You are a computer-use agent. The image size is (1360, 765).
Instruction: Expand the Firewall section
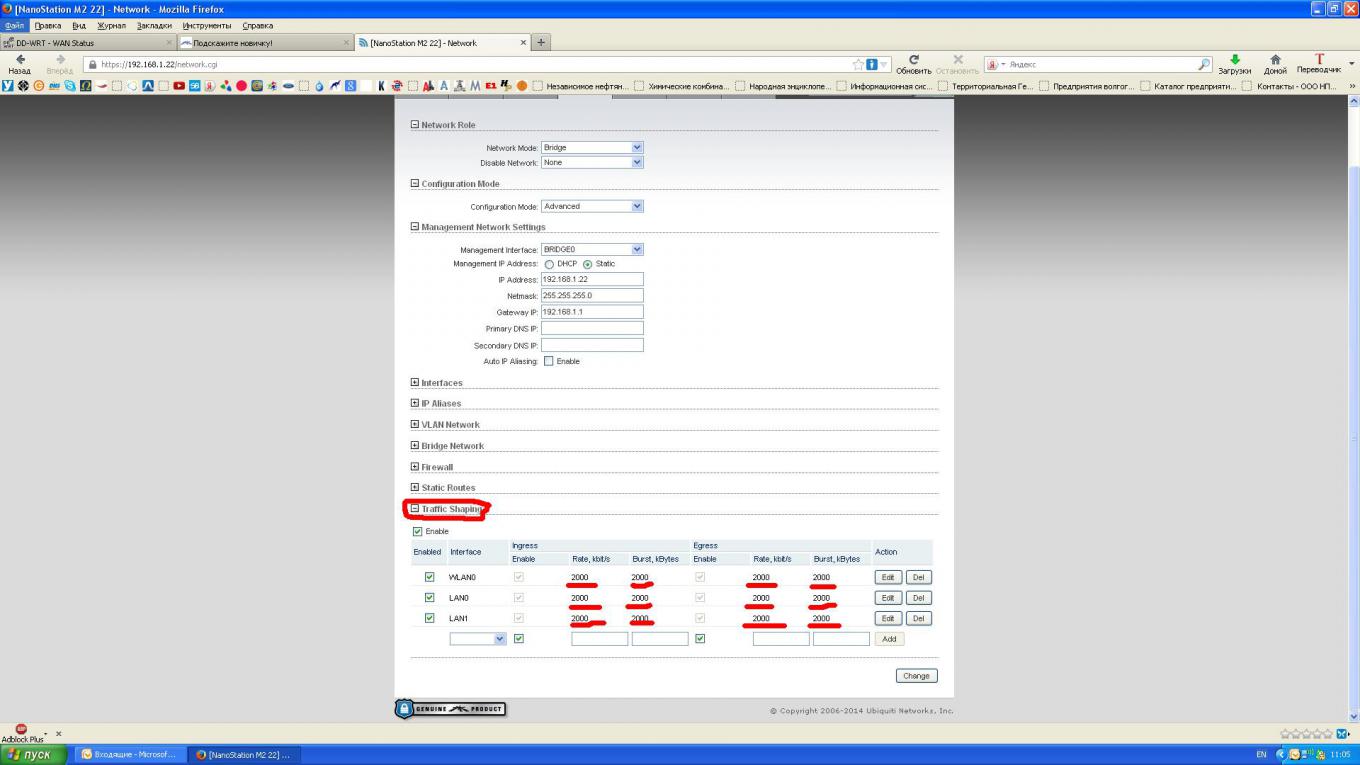pyautogui.click(x=415, y=467)
